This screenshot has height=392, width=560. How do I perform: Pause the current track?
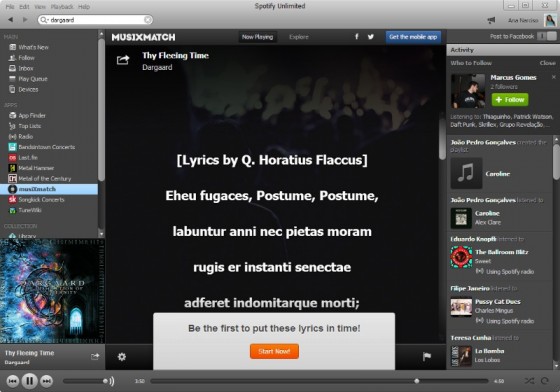30,381
